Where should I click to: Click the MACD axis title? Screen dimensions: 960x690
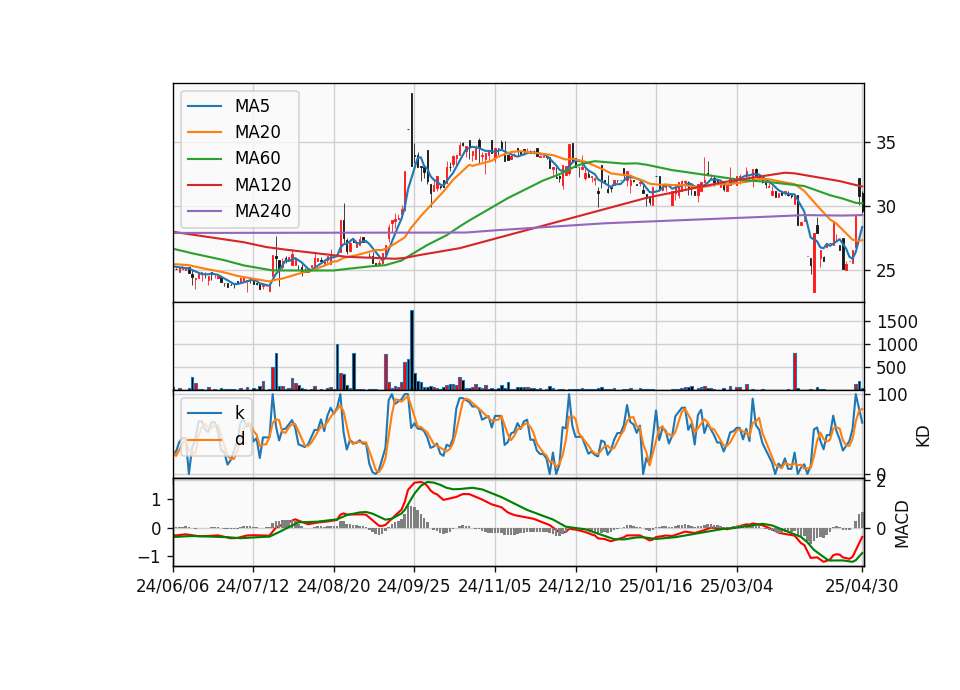(x=902, y=524)
